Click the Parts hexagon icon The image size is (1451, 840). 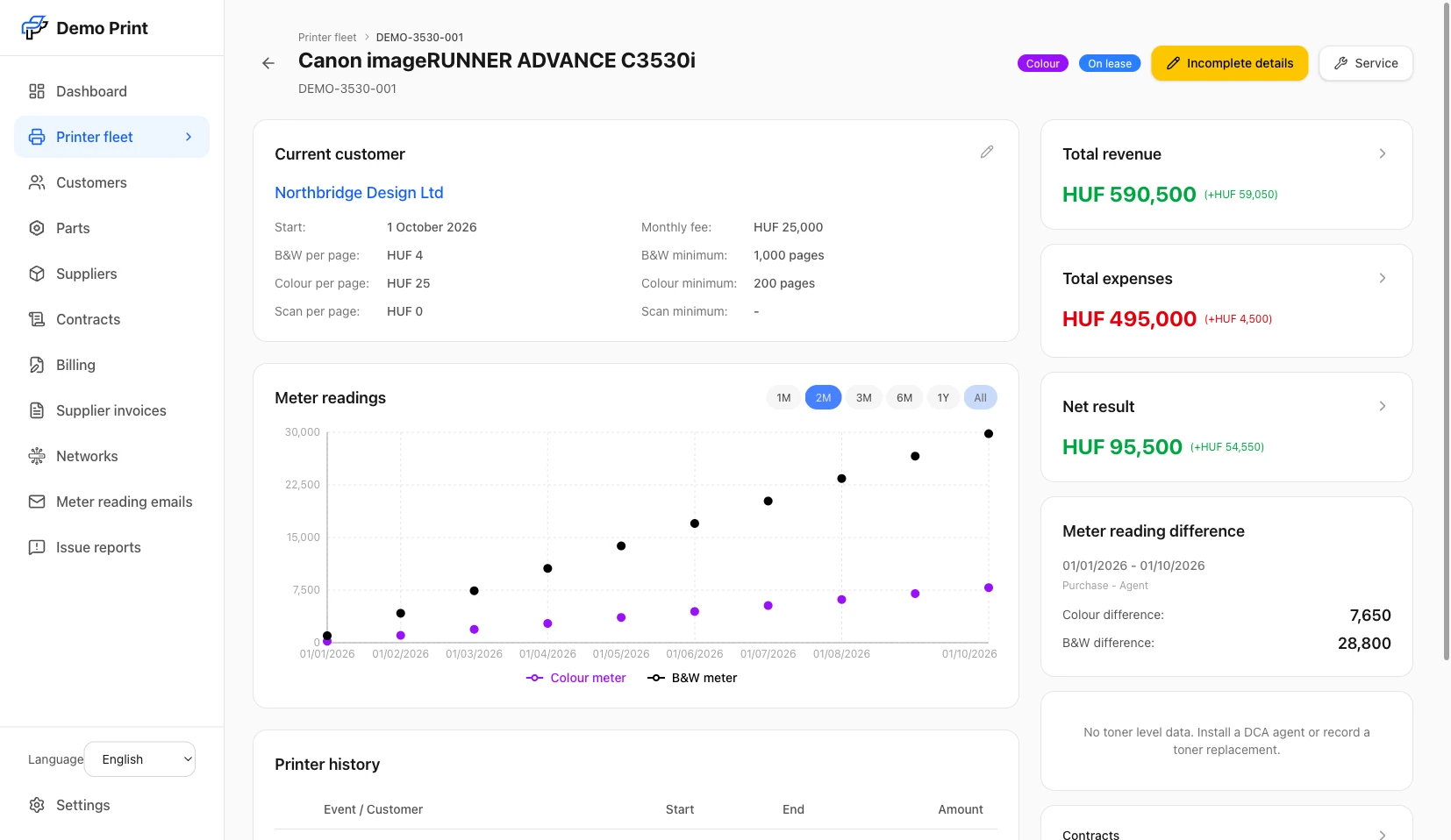(37, 228)
